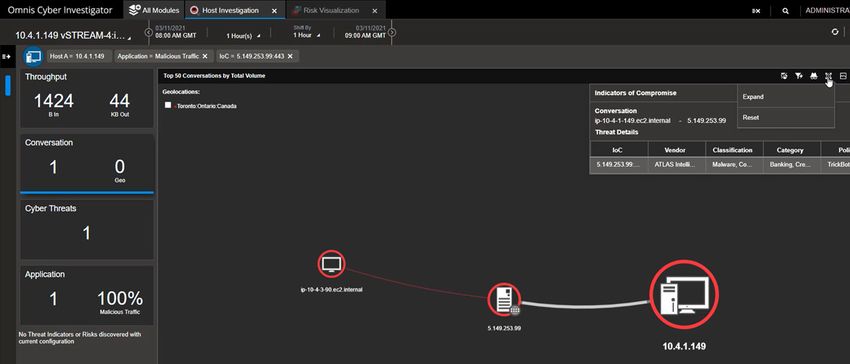Sort by the IoC column header
This screenshot has height=364, width=850.
619,150
